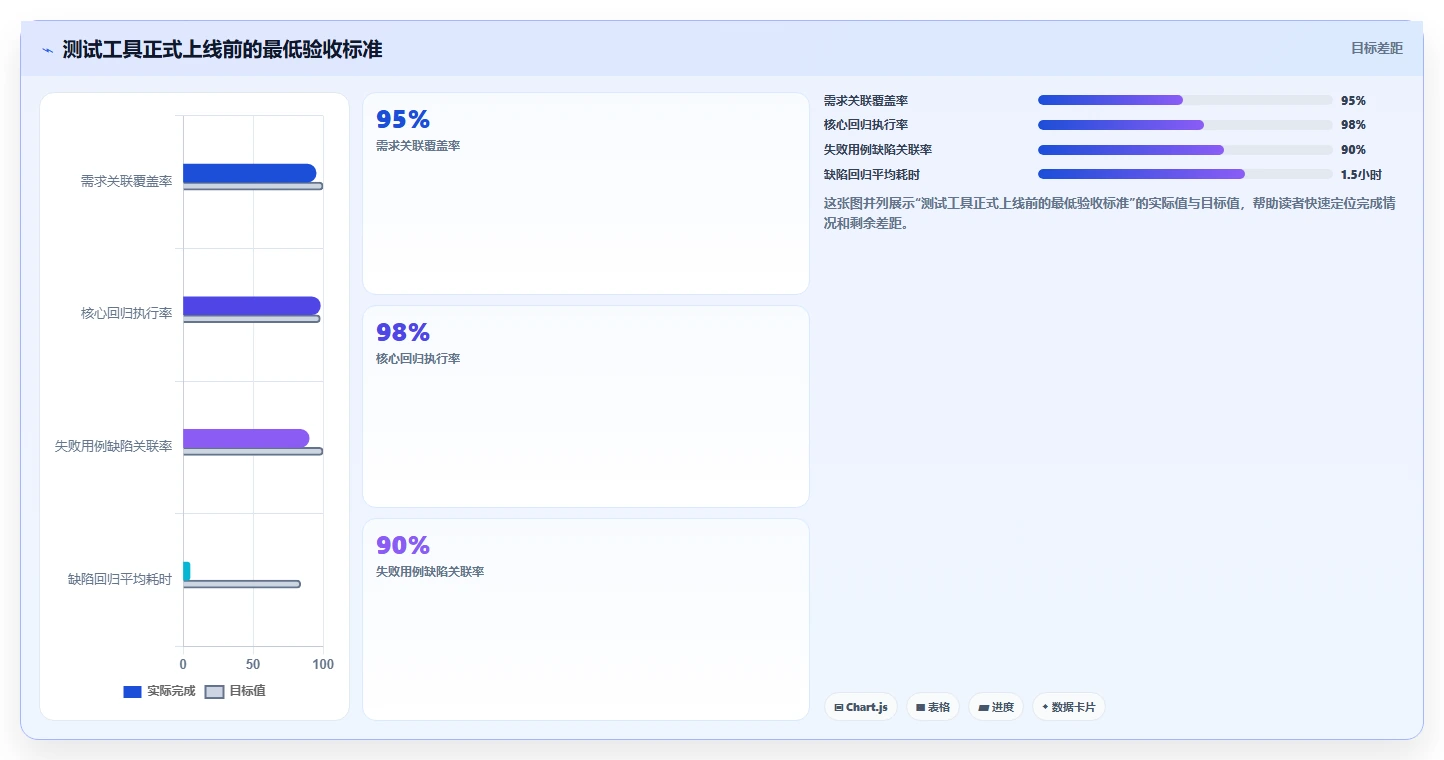Click the x-axis tick label 100
This screenshot has height=760, width=1444.
point(322,664)
